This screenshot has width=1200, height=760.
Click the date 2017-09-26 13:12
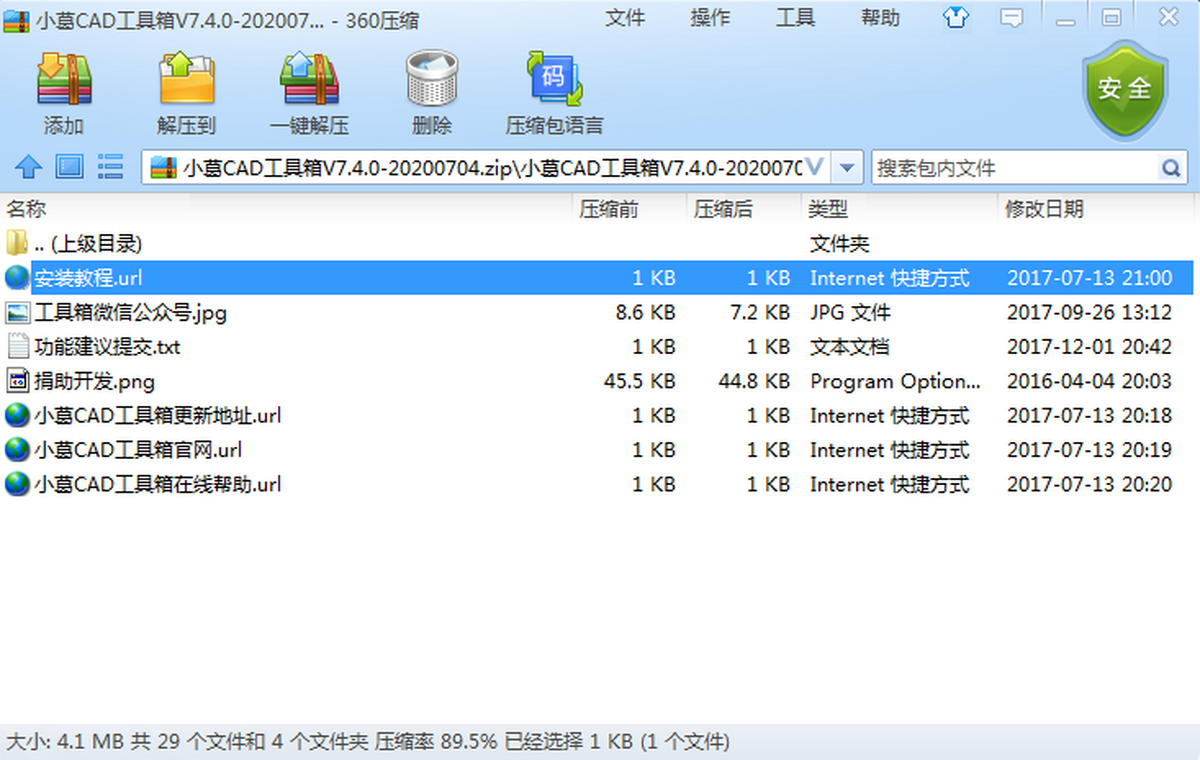point(1089,313)
